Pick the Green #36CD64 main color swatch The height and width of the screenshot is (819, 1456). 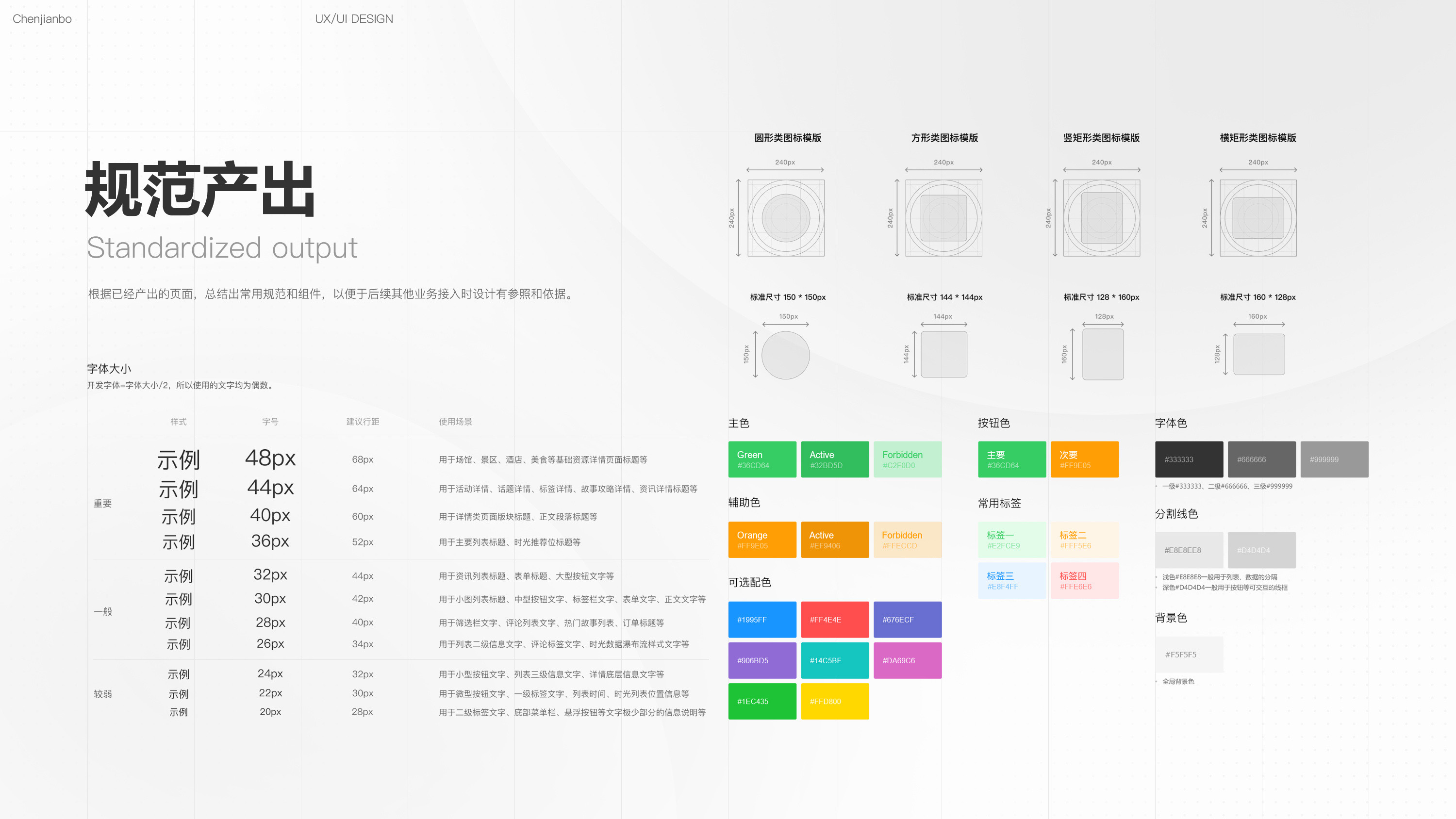coord(762,459)
